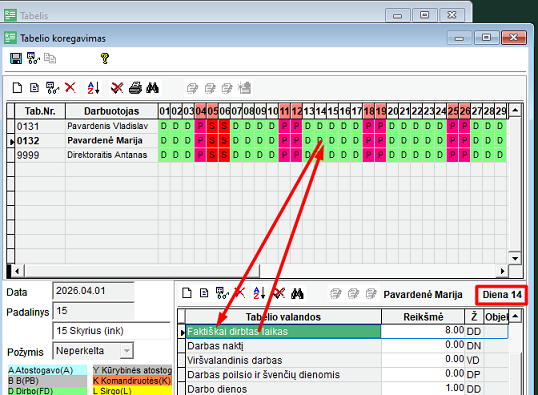Click the Tabelio valandos column header
Image resolution: width=538 pixels, height=395 pixels.
(283, 317)
